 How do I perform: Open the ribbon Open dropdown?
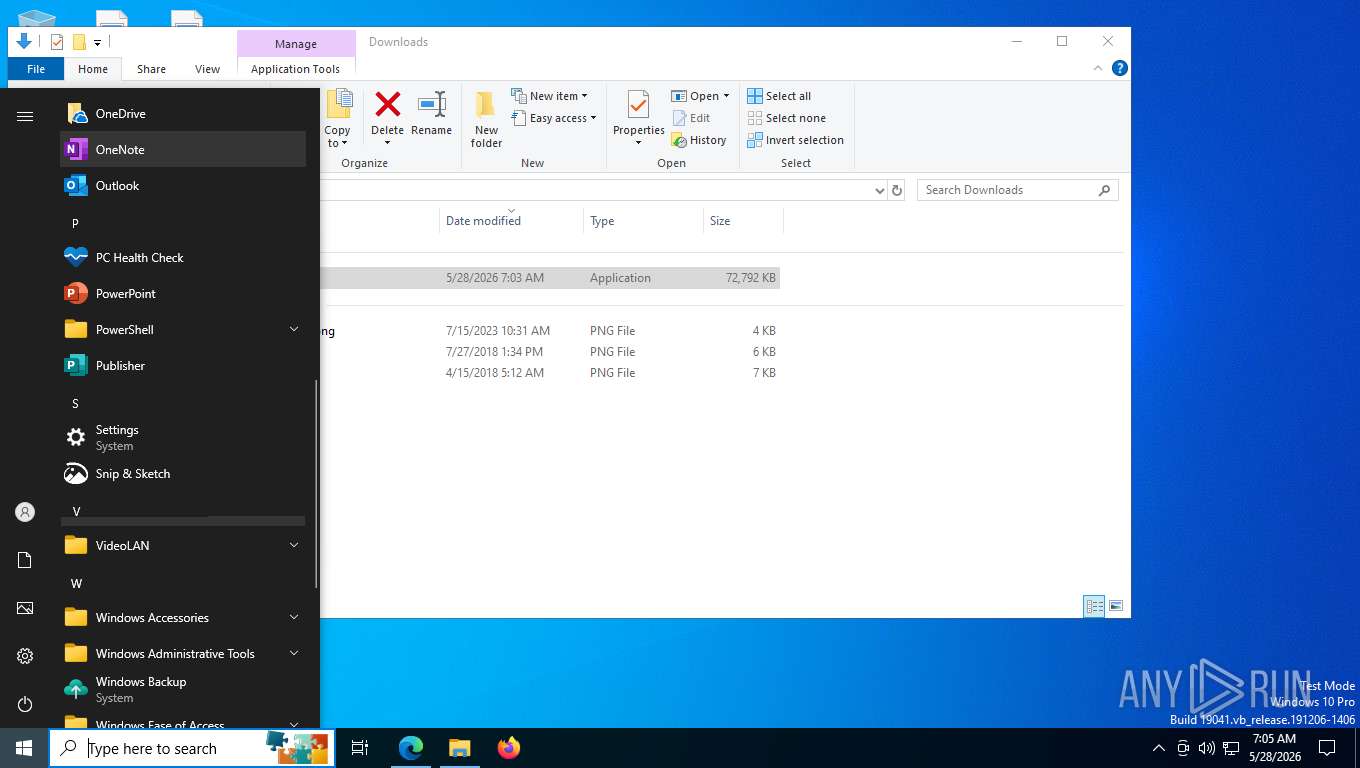[x=700, y=96]
